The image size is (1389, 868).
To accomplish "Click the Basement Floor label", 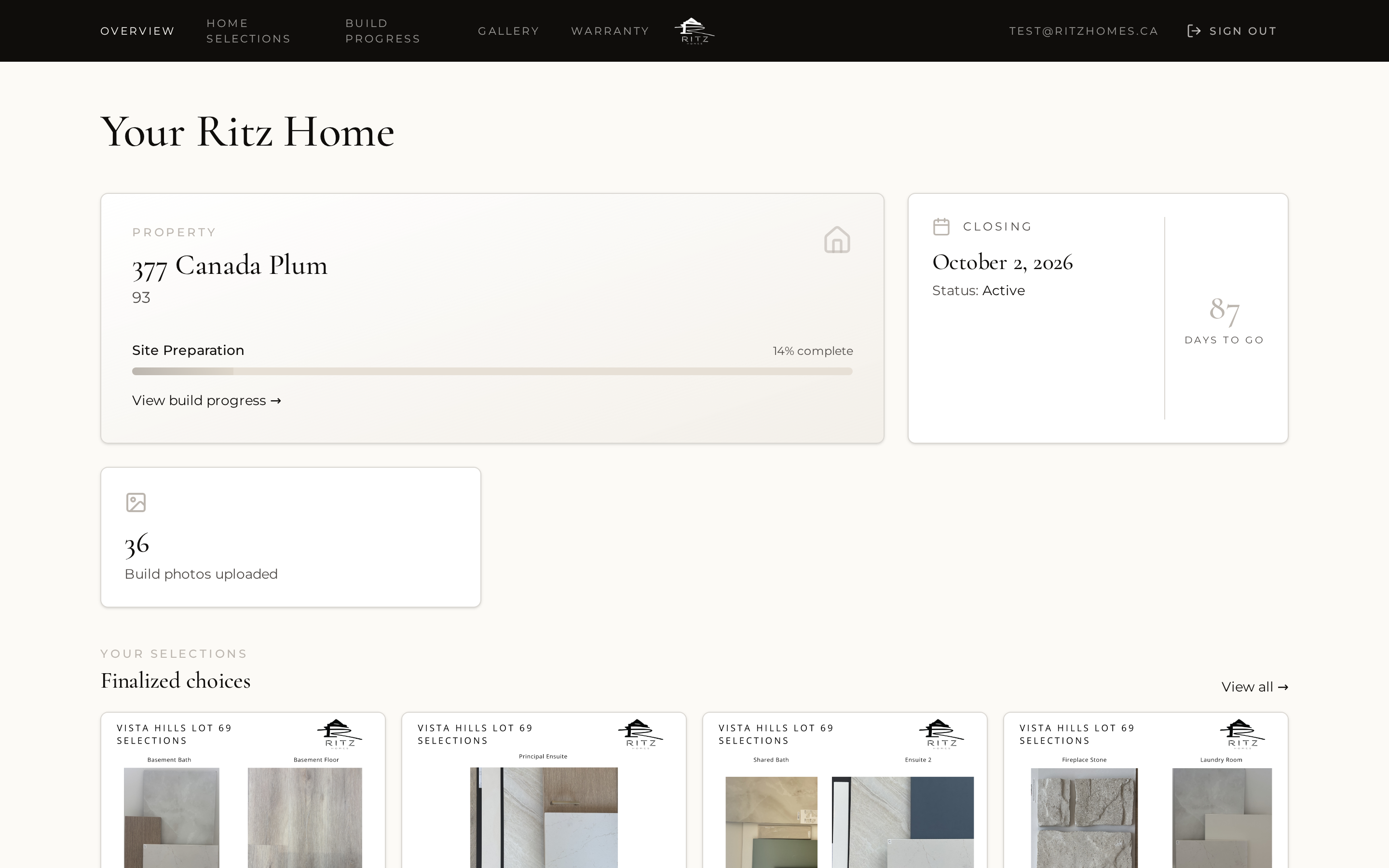I will pos(316,759).
